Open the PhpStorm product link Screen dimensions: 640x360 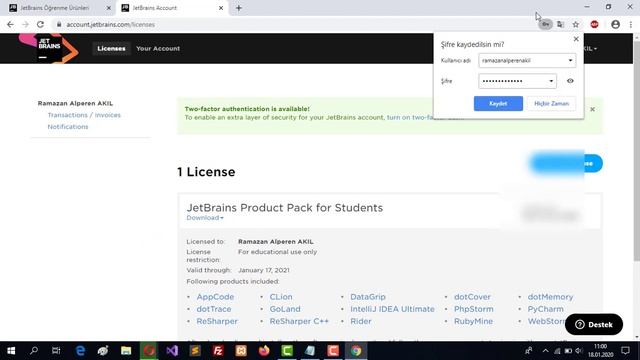point(473,309)
